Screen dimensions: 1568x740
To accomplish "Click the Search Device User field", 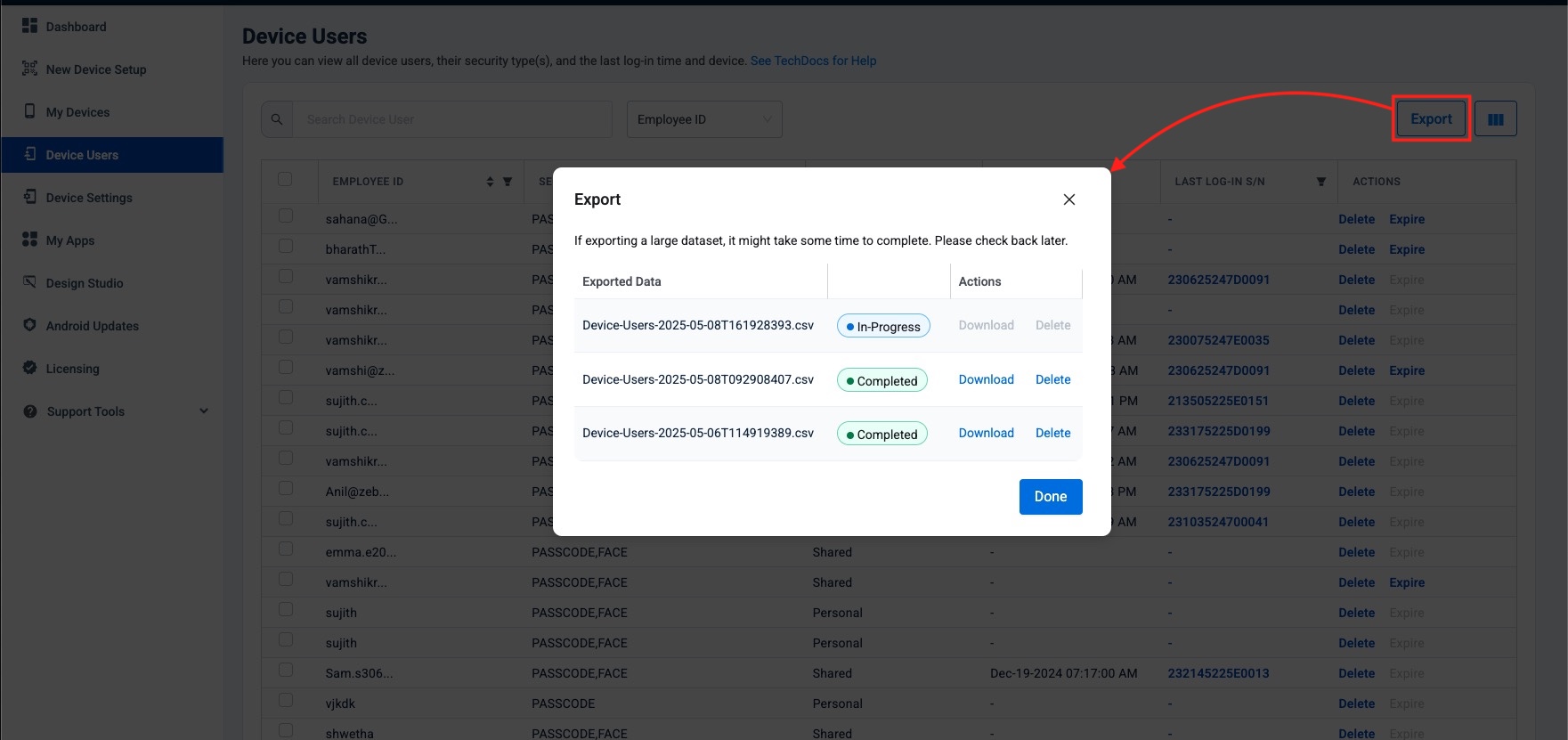I will tap(452, 119).
